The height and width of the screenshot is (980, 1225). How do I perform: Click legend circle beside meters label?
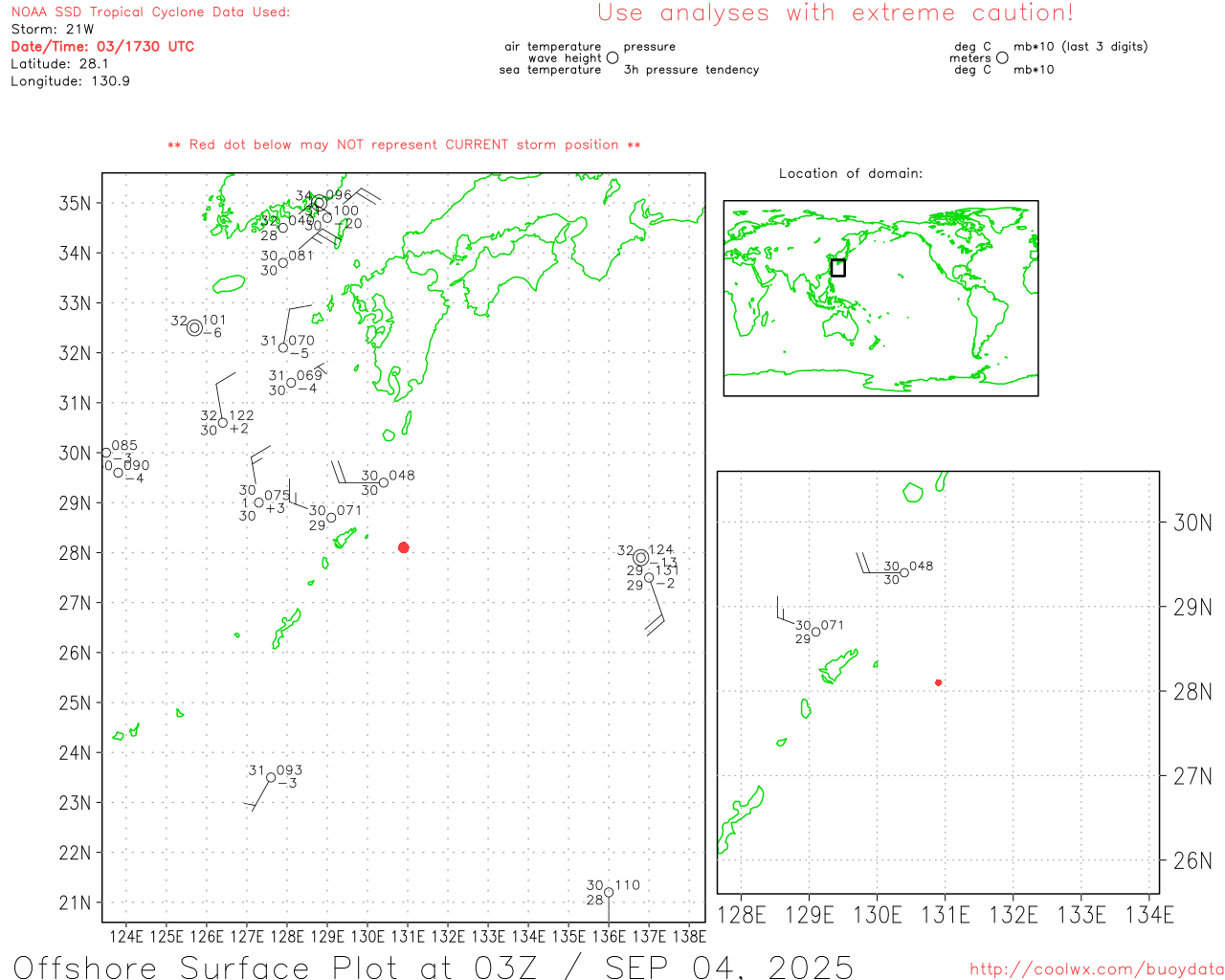click(1002, 57)
